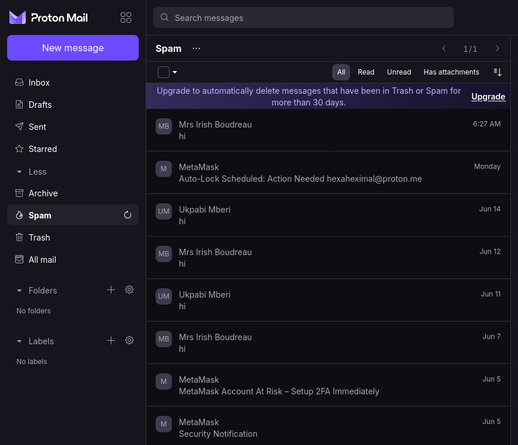The width and height of the screenshot is (518, 445).
Task: Go to the Sent folder
Action: coord(73,127)
